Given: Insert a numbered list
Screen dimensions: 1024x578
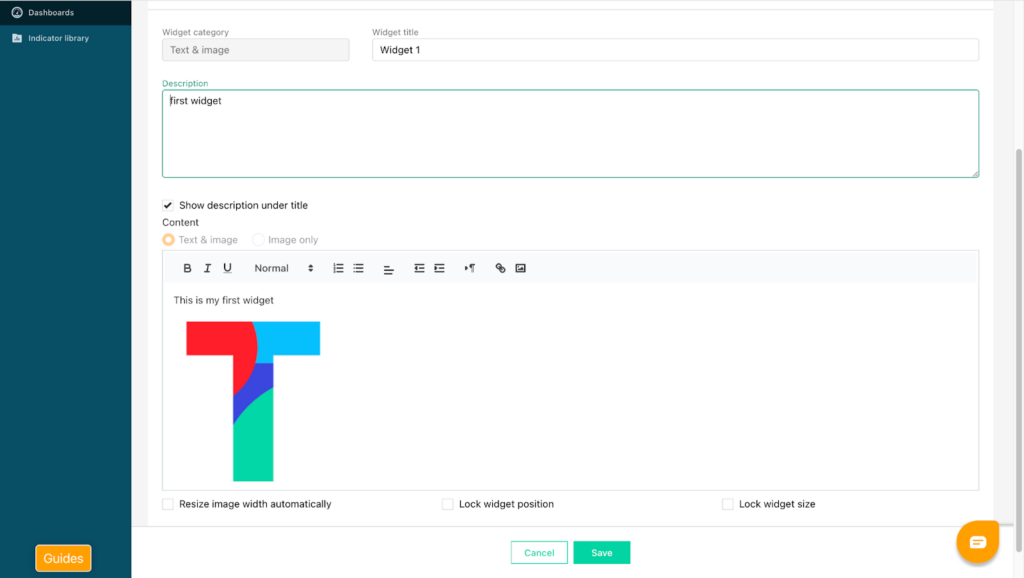Looking at the screenshot, I should tap(338, 268).
